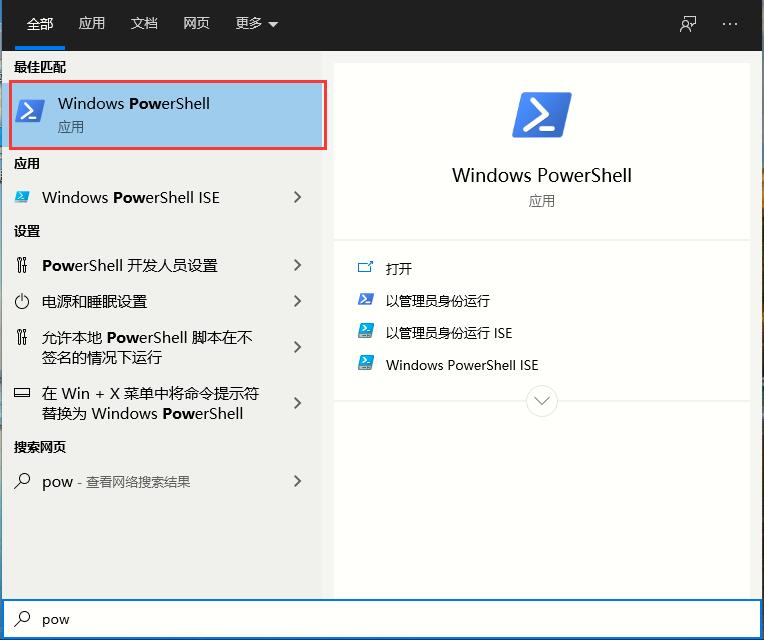Select the 网页 tab
764x640 pixels.
(196, 24)
